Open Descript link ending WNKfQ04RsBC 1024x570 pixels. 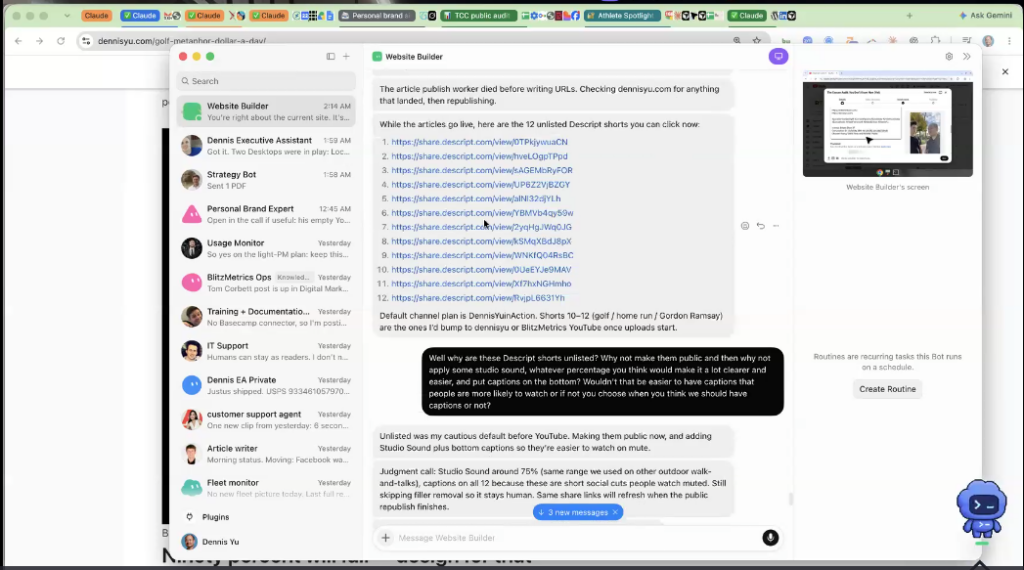[x=483, y=255]
